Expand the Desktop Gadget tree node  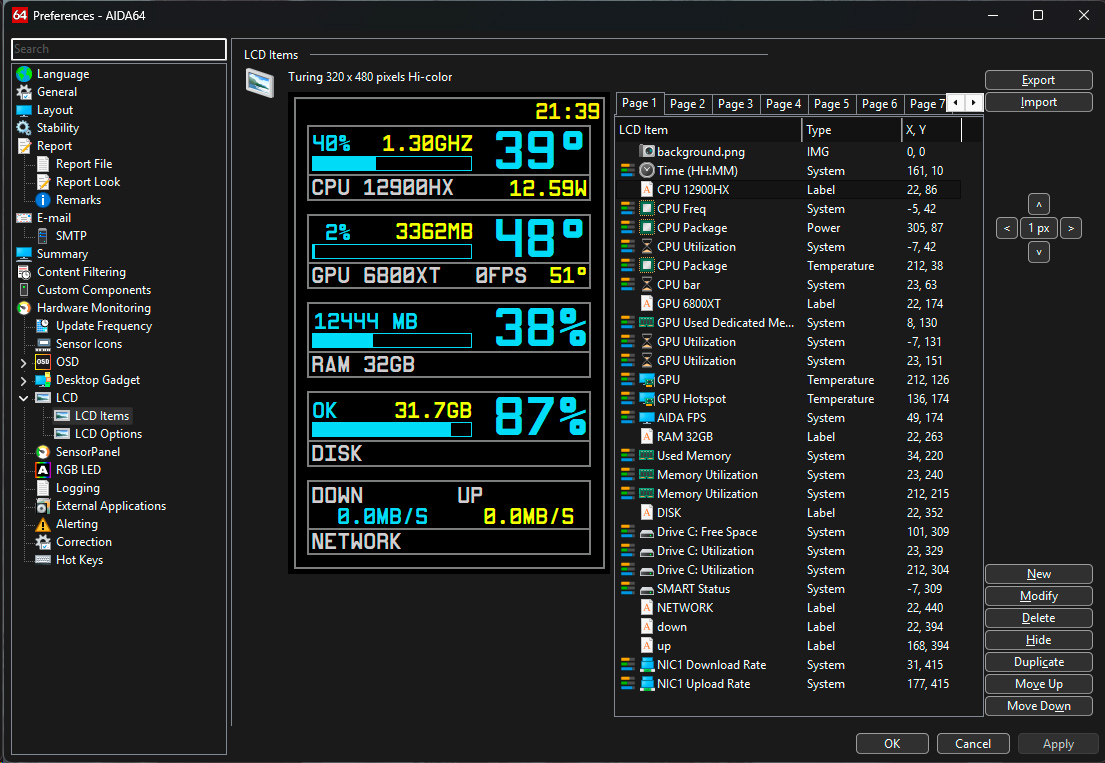click(x=23, y=380)
